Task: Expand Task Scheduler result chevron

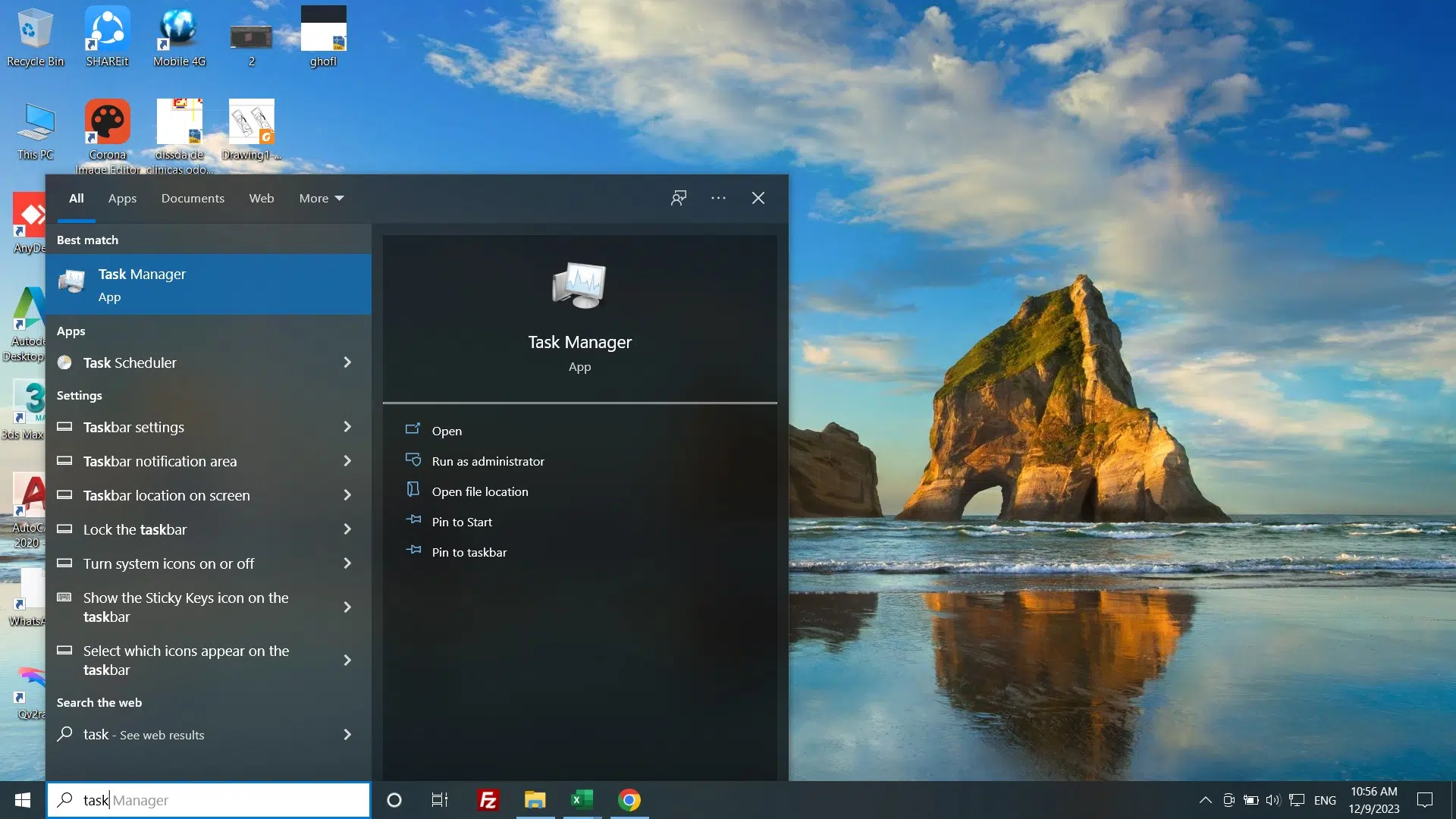Action: coord(347,362)
